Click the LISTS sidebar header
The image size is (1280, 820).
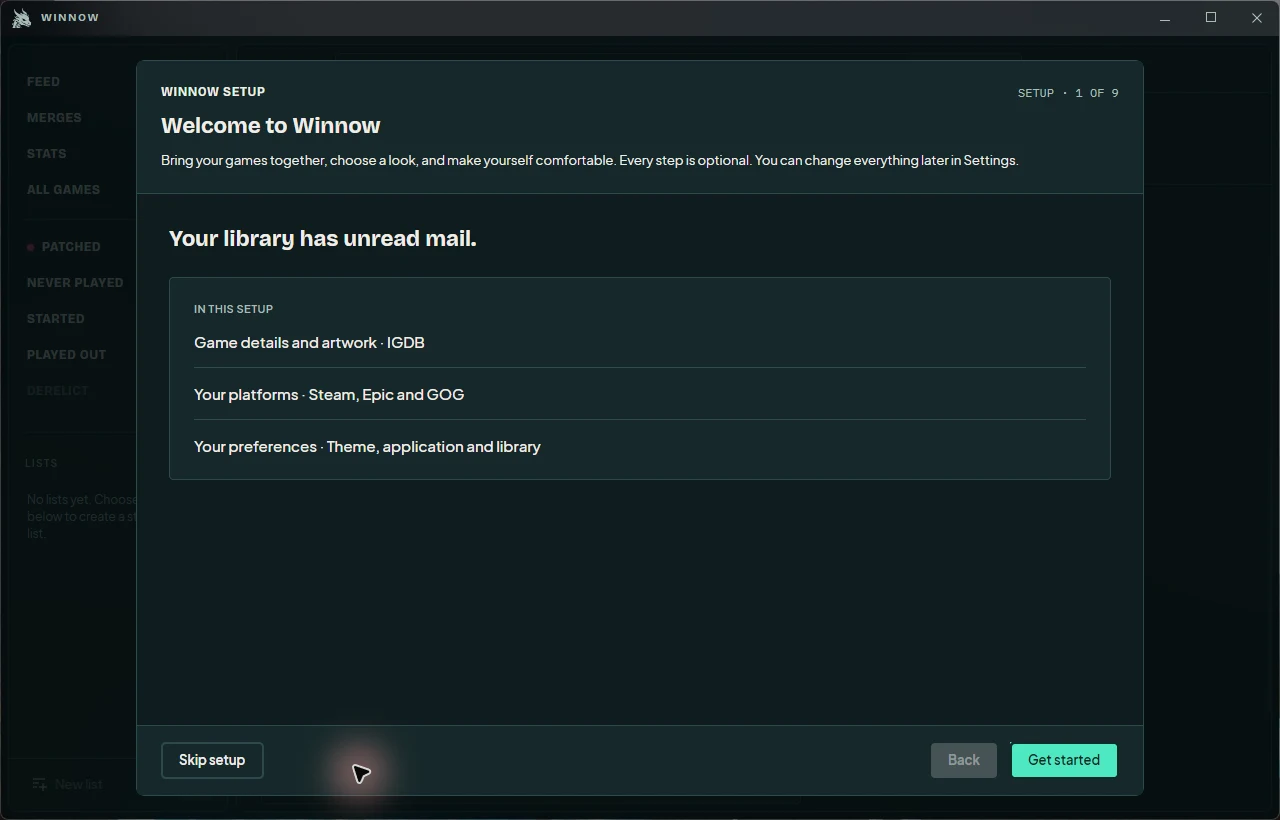[41, 463]
